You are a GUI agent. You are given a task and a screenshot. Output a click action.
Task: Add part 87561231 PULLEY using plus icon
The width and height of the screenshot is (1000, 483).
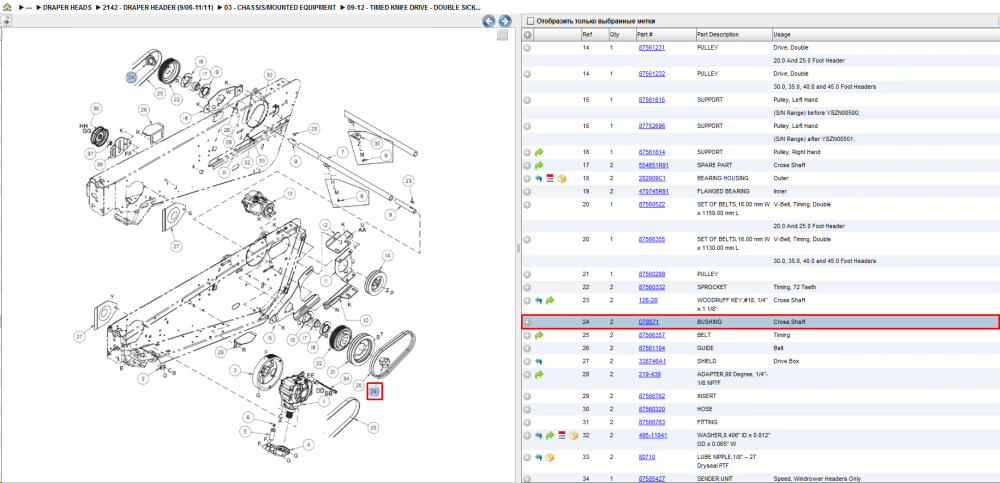(x=527, y=48)
